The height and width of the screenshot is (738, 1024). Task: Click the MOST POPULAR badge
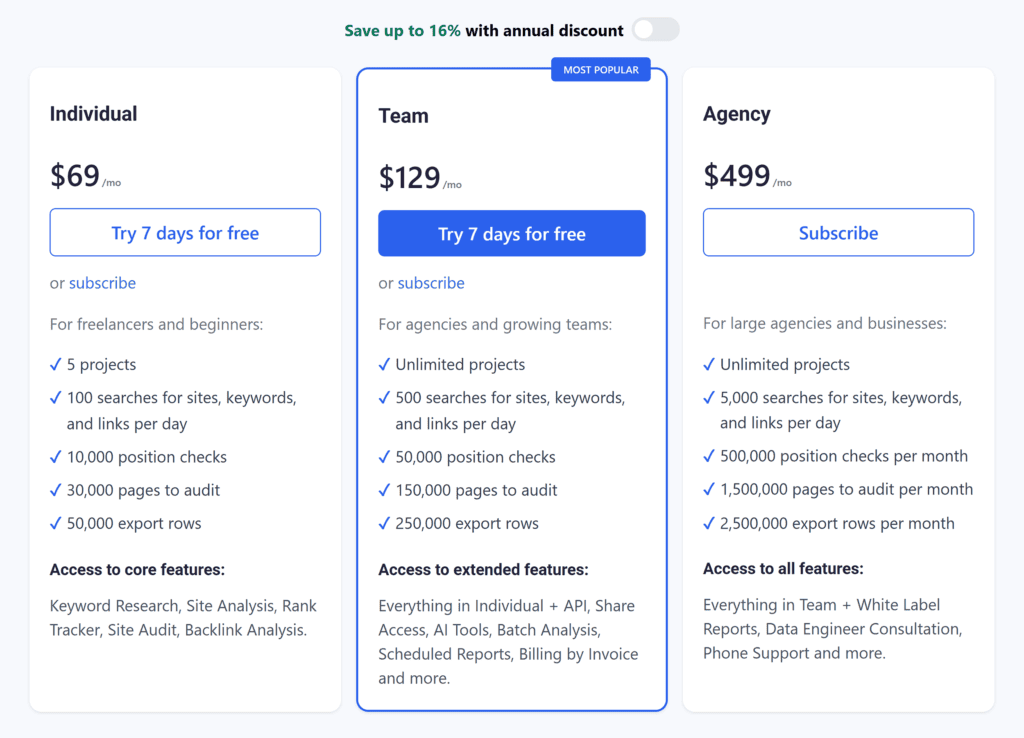coord(600,70)
